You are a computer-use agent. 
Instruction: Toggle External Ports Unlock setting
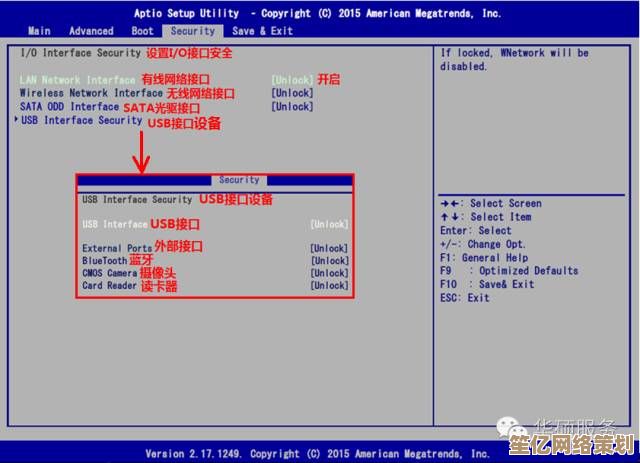point(329,248)
